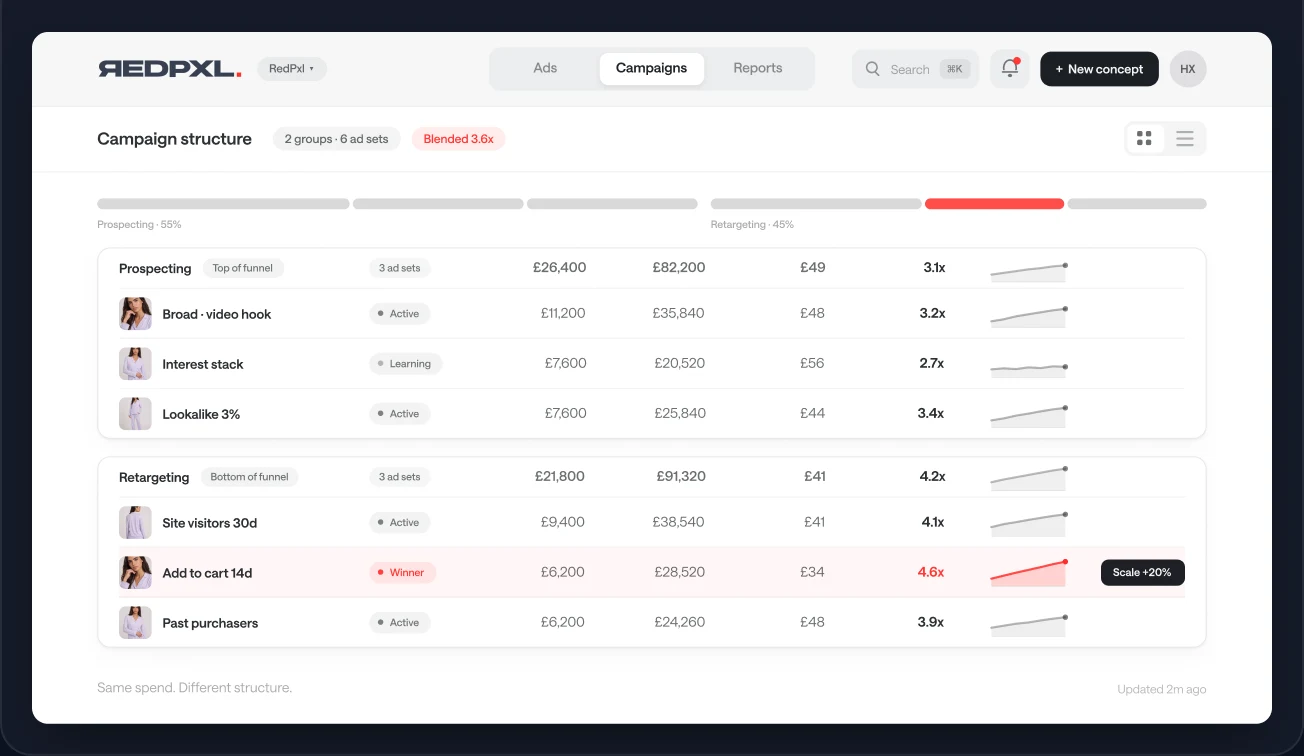1304x756 pixels.
Task: Switch to grid view layout
Action: (1145, 139)
